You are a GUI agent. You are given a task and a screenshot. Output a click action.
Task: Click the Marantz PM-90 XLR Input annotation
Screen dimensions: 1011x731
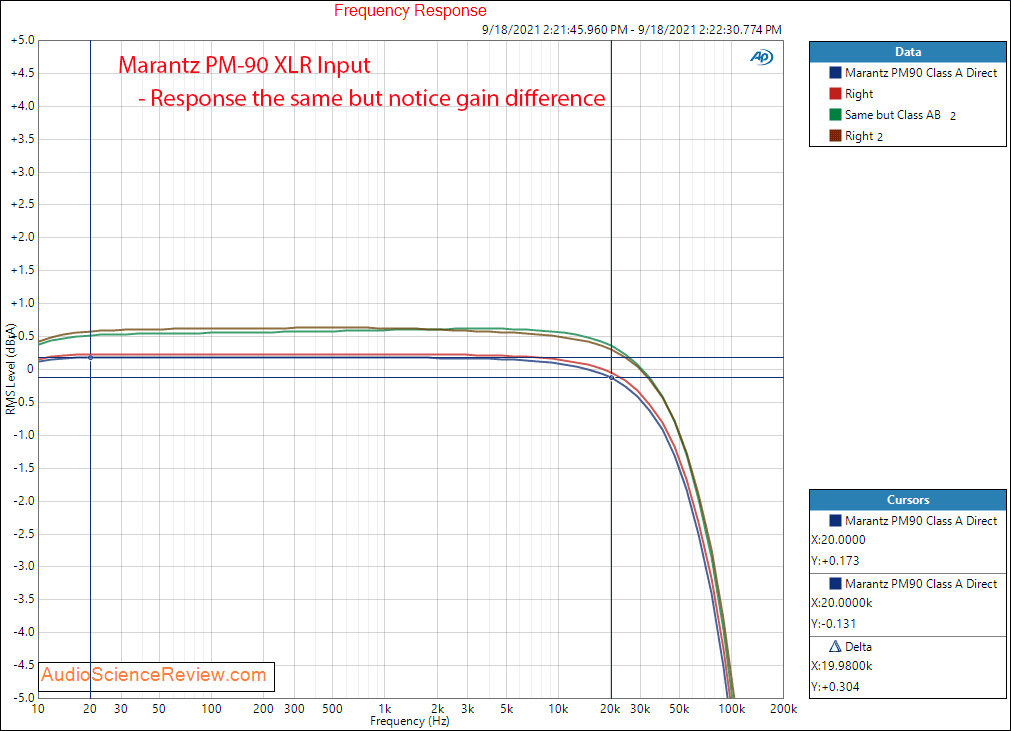coord(244,65)
